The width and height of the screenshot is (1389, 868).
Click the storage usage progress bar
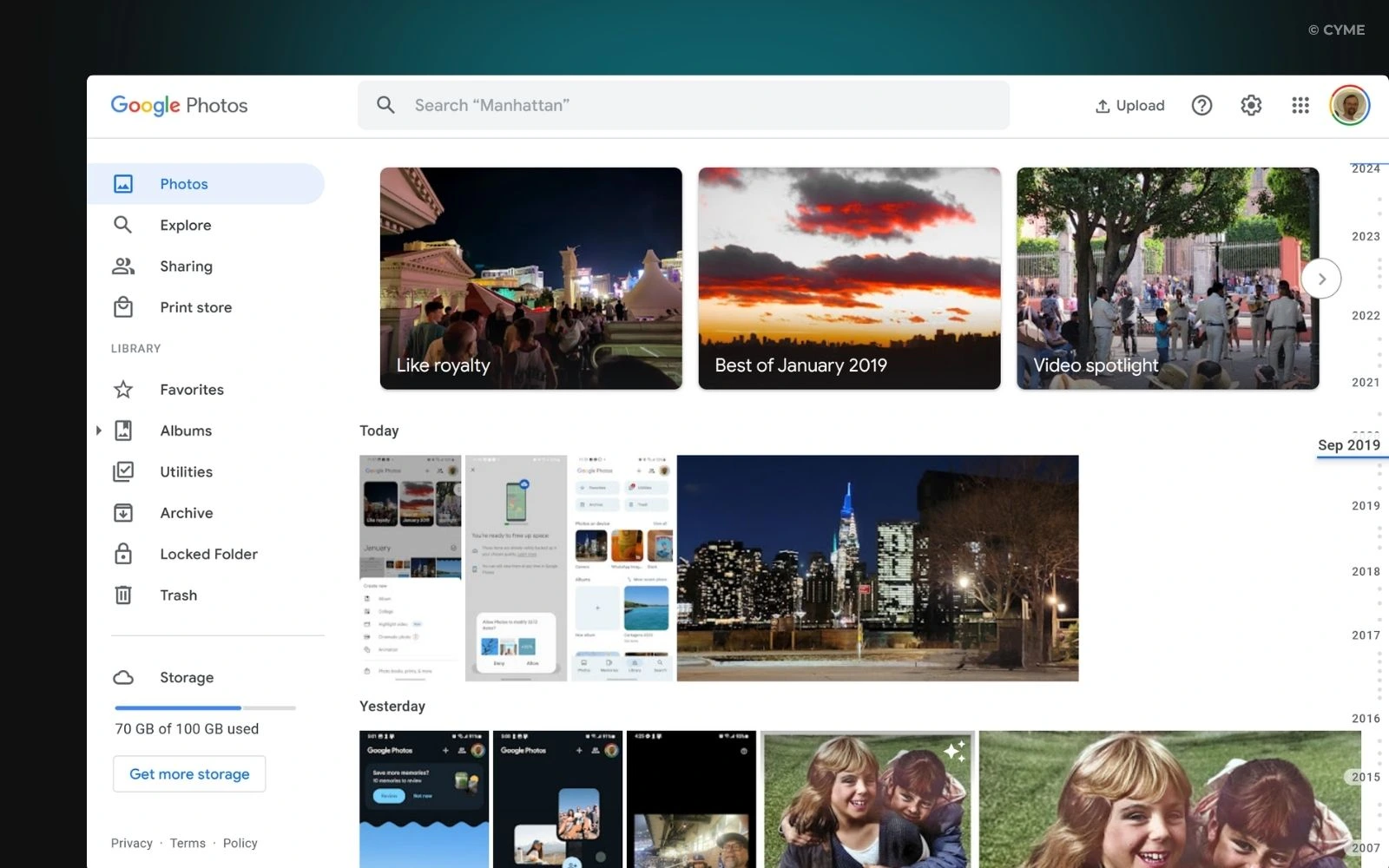205,708
